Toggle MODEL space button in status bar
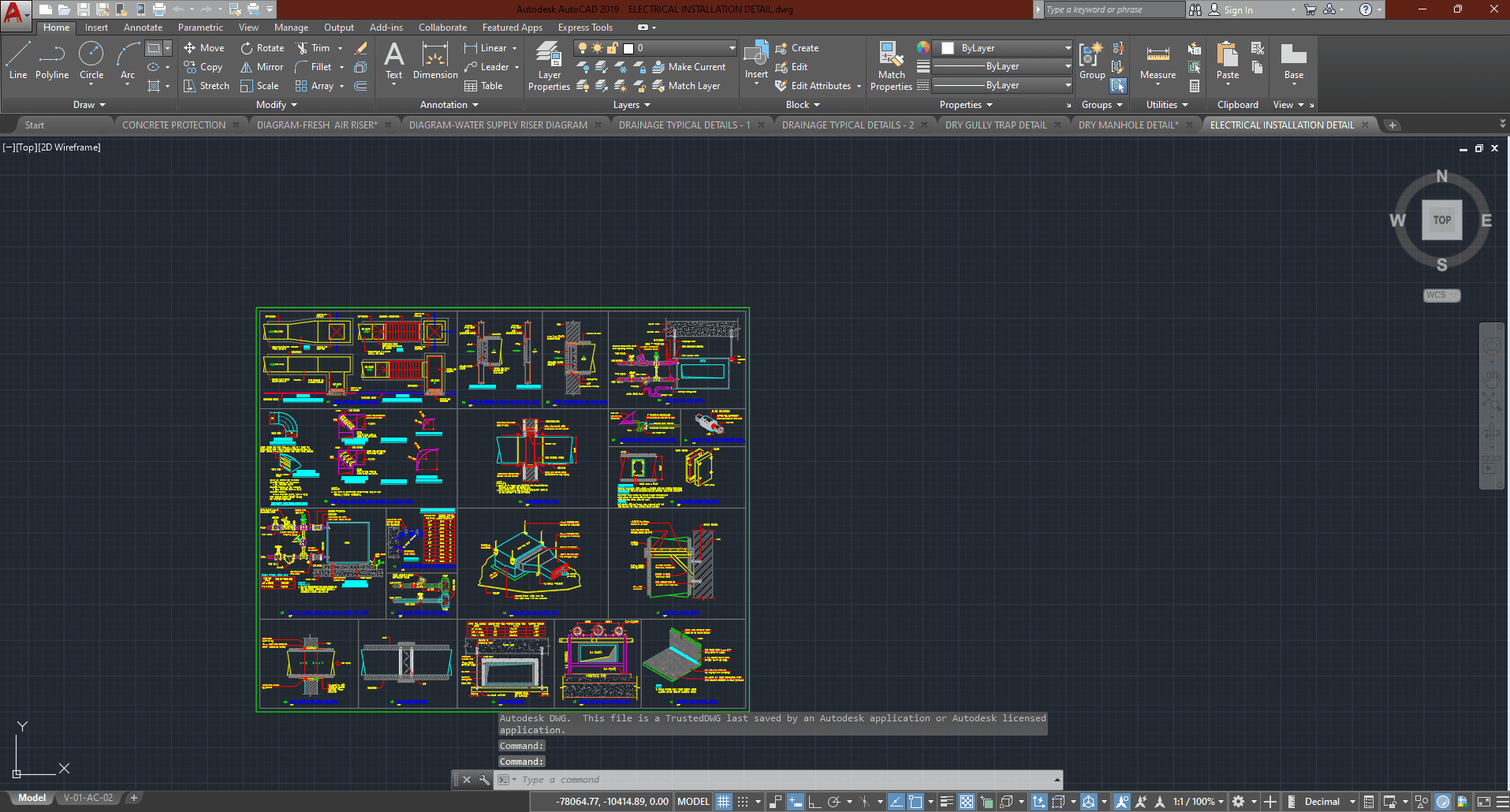This screenshot has width=1510, height=812. (693, 802)
